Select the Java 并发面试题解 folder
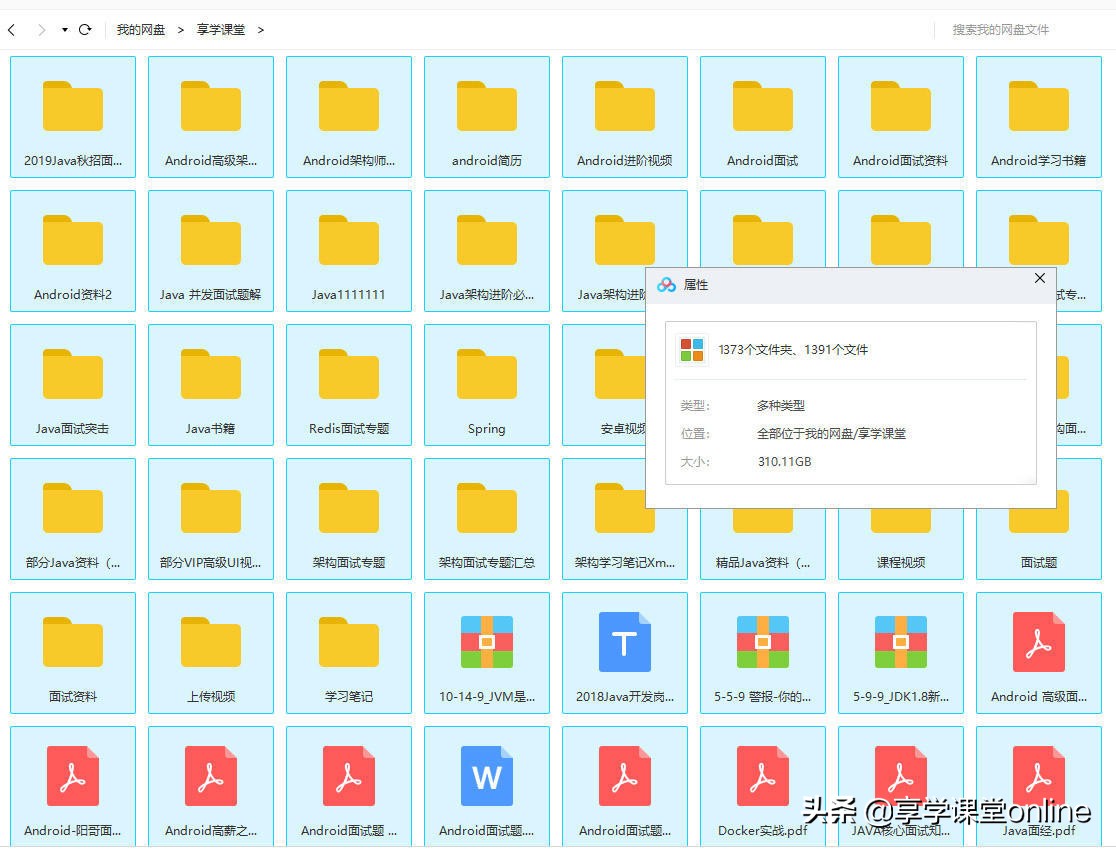 pos(211,251)
